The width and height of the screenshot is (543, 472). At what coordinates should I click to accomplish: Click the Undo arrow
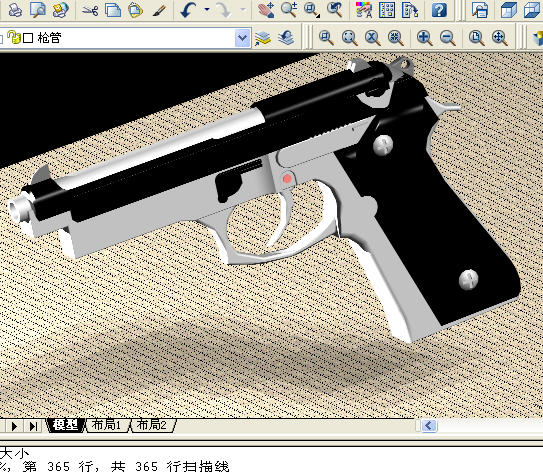[x=189, y=10]
